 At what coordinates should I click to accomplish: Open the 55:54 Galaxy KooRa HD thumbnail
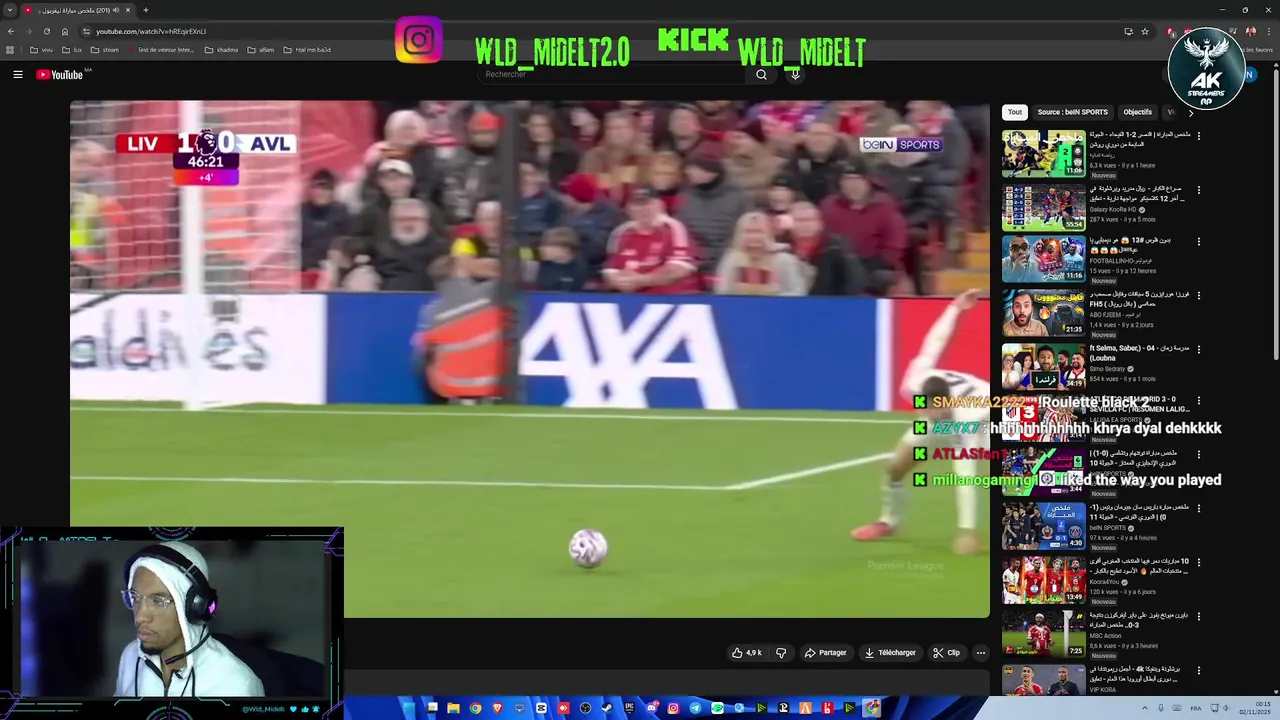pyautogui.click(x=1043, y=207)
